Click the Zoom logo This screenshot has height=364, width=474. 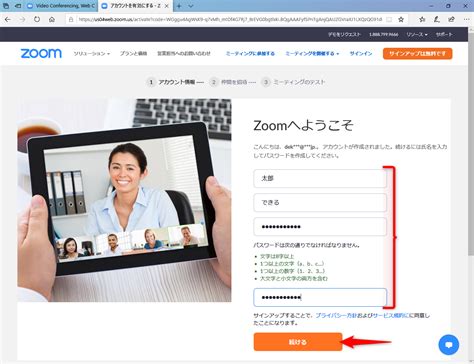(41, 53)
